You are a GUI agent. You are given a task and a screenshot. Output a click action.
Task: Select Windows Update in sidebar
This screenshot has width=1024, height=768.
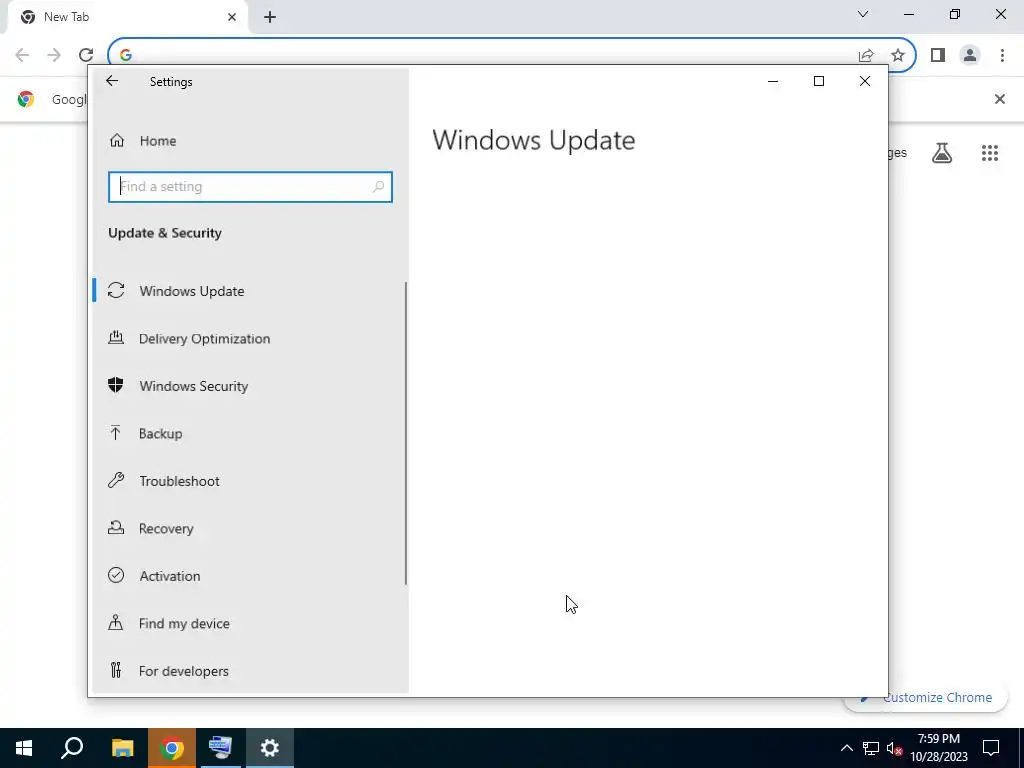point(251,291)
